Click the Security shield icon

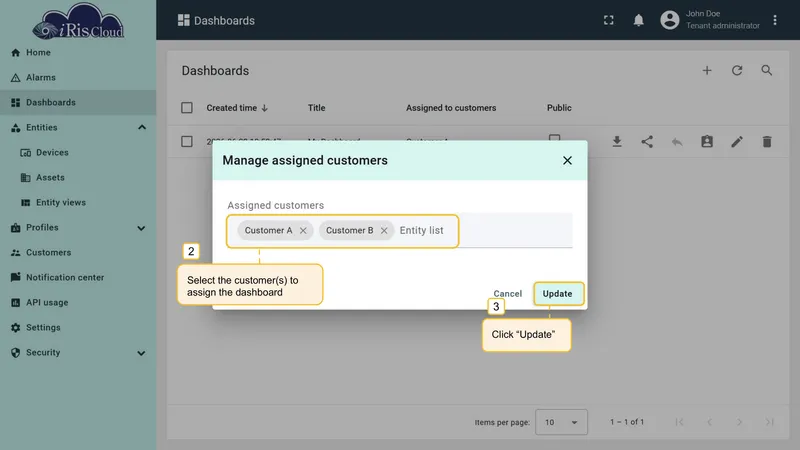(15, 353)
